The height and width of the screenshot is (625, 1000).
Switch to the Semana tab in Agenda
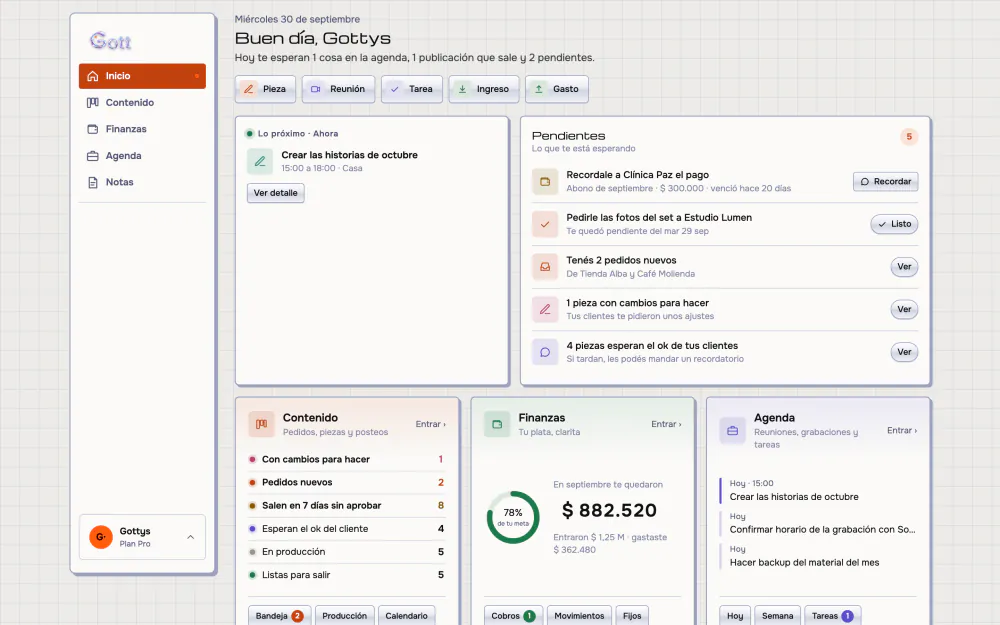pos(777,616)
